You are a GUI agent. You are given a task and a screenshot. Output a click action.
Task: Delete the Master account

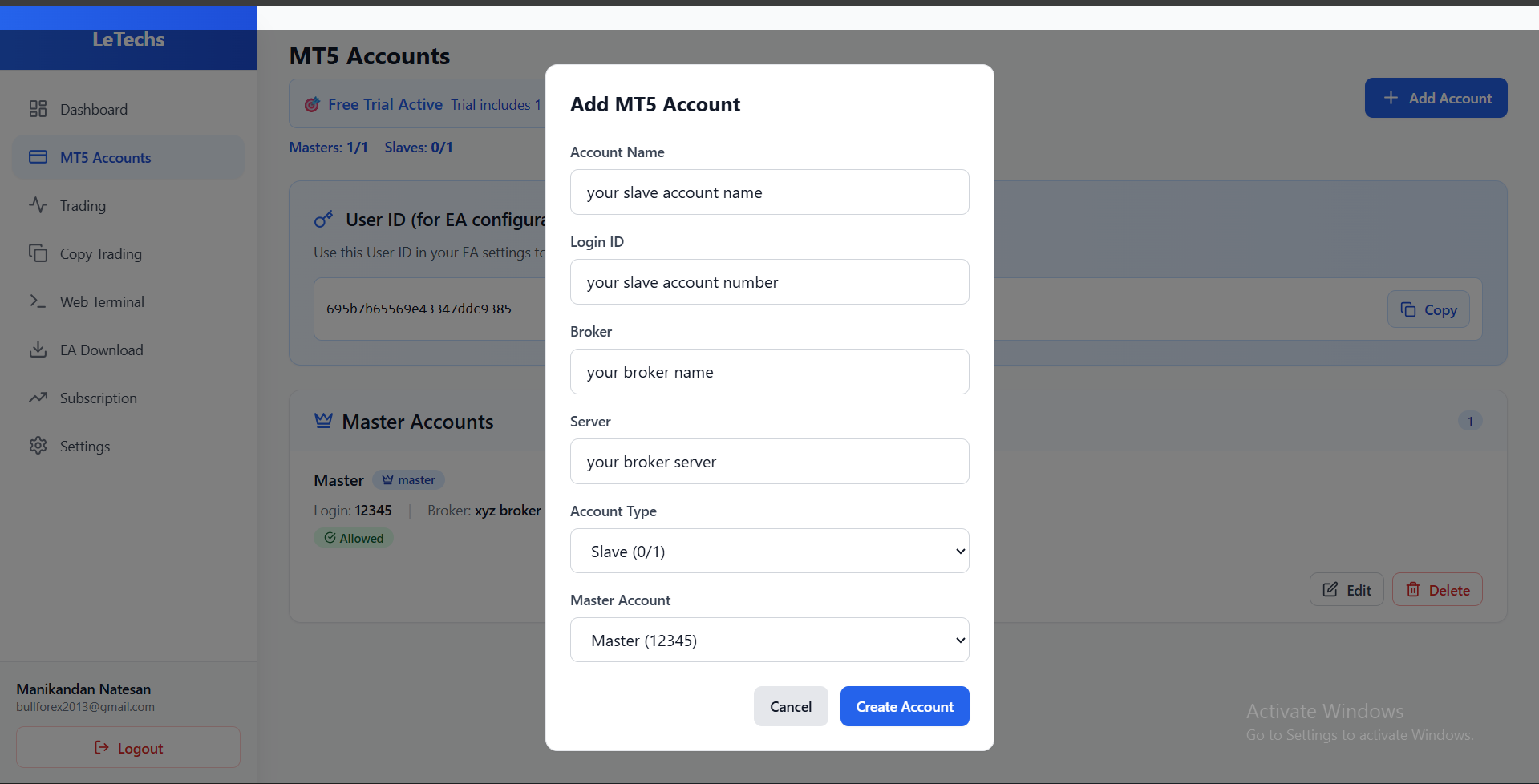pyautogui.click(x=1437, y=590)
